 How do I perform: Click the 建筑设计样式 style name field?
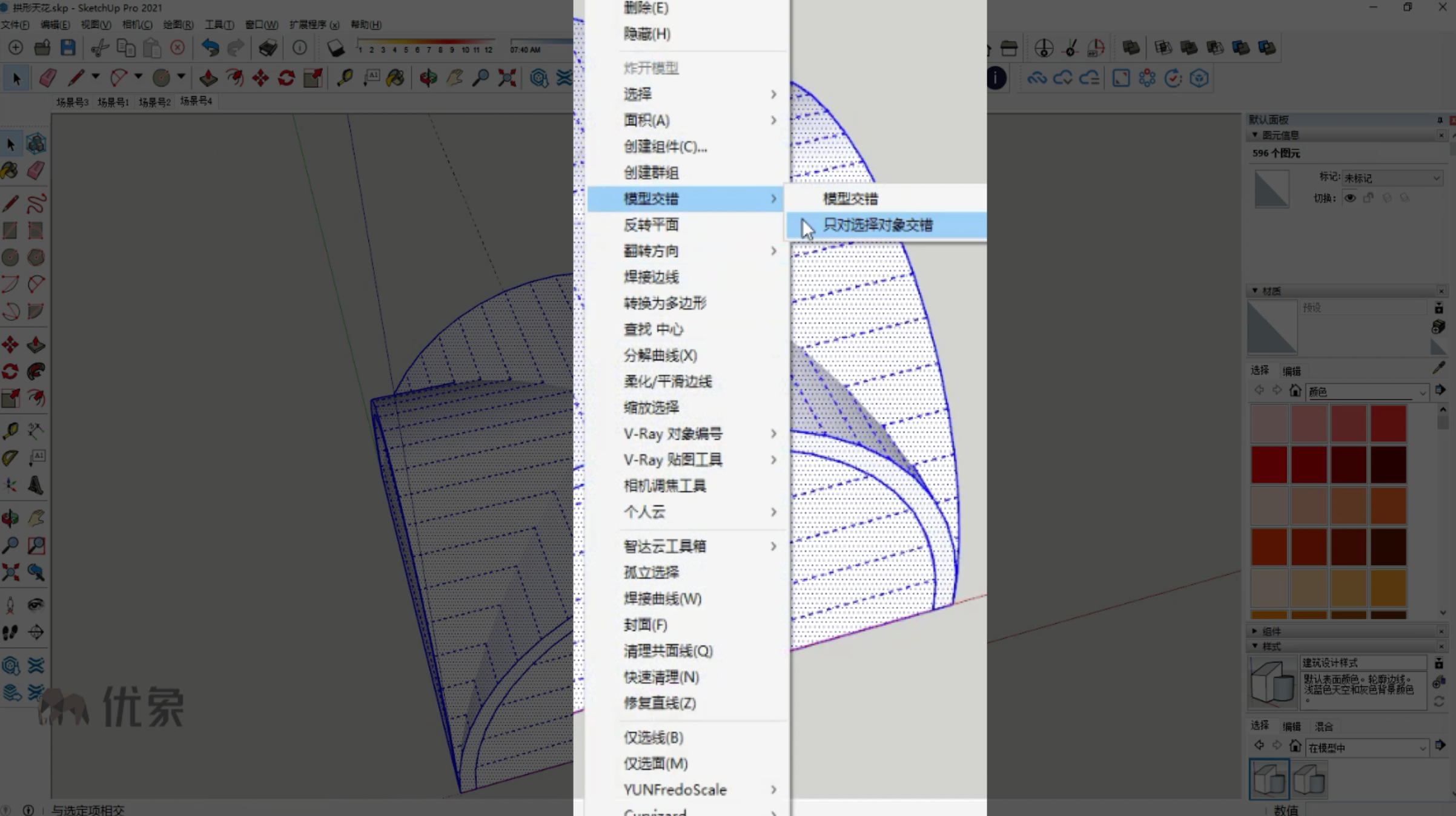click(1363, 663)
